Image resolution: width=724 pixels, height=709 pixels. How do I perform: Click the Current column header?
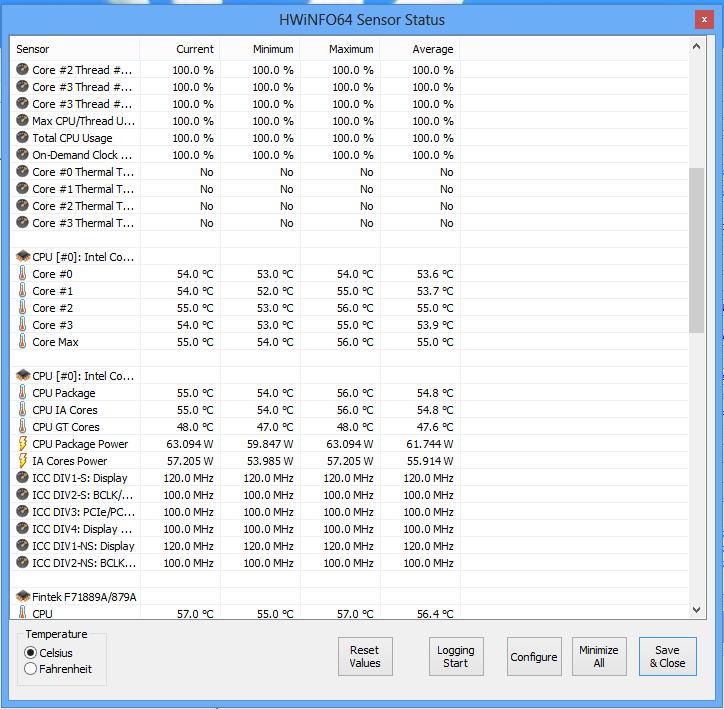[x=180, y=49]
